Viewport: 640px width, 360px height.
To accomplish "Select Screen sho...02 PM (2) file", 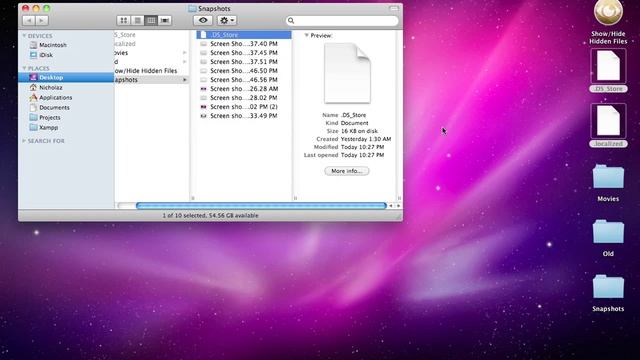I will [244, 107].
